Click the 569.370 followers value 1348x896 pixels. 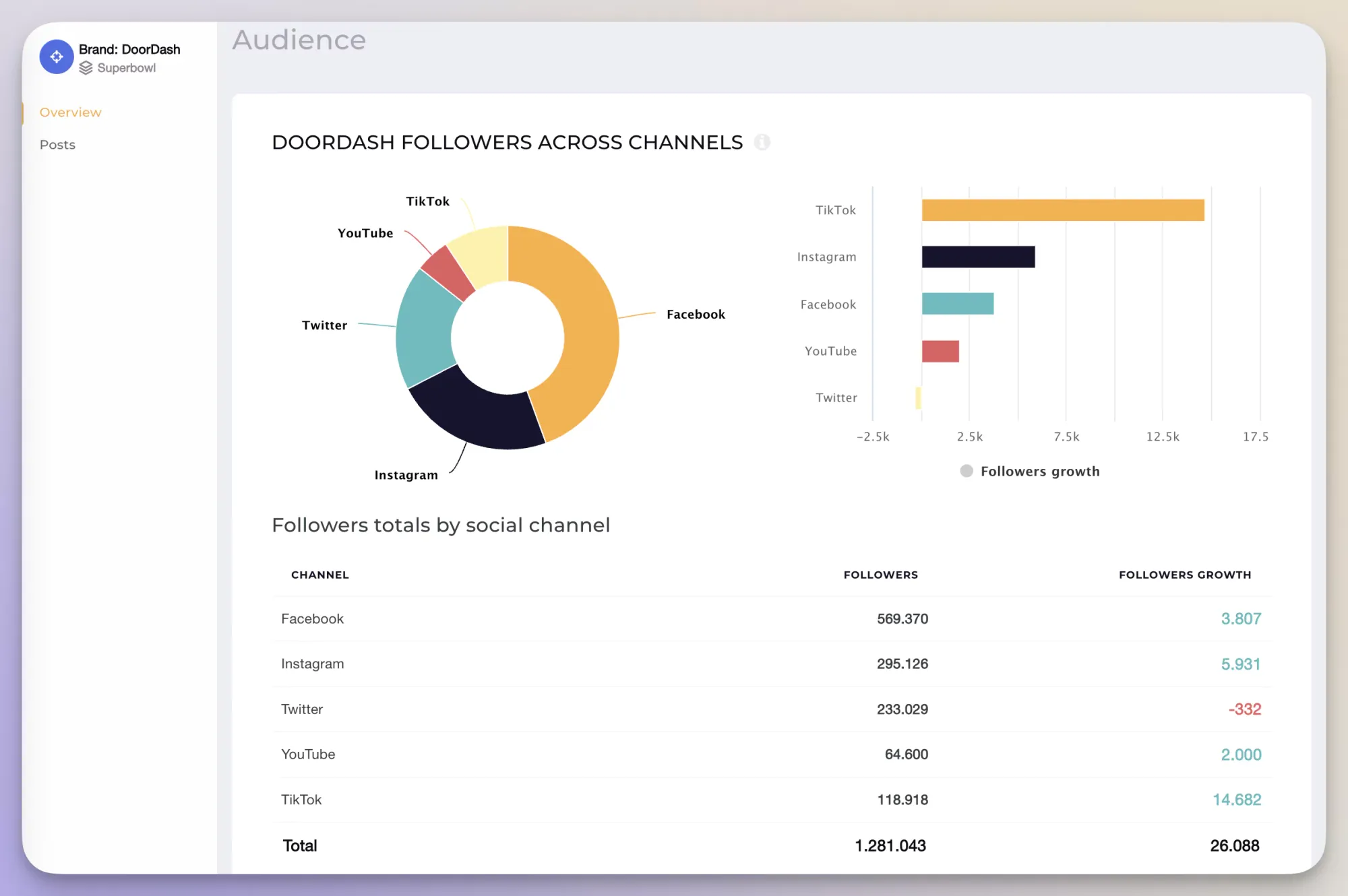(902, 618)
